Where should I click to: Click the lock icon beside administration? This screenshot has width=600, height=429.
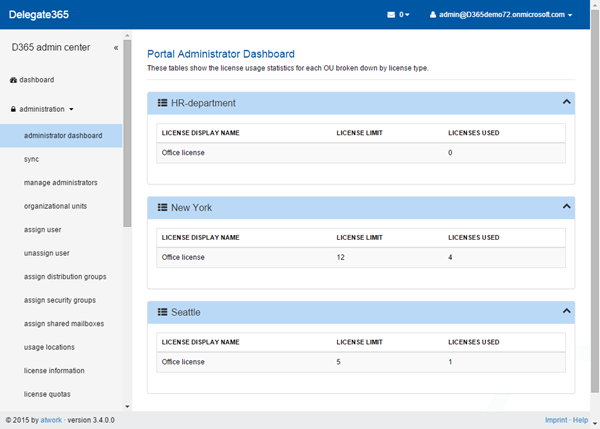13,108
